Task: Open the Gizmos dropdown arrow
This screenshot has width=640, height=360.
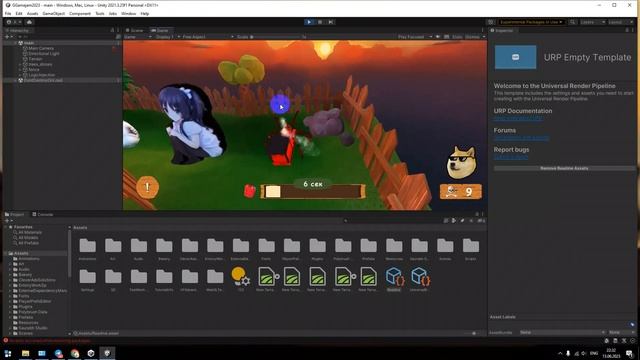Action: (484, 37)
